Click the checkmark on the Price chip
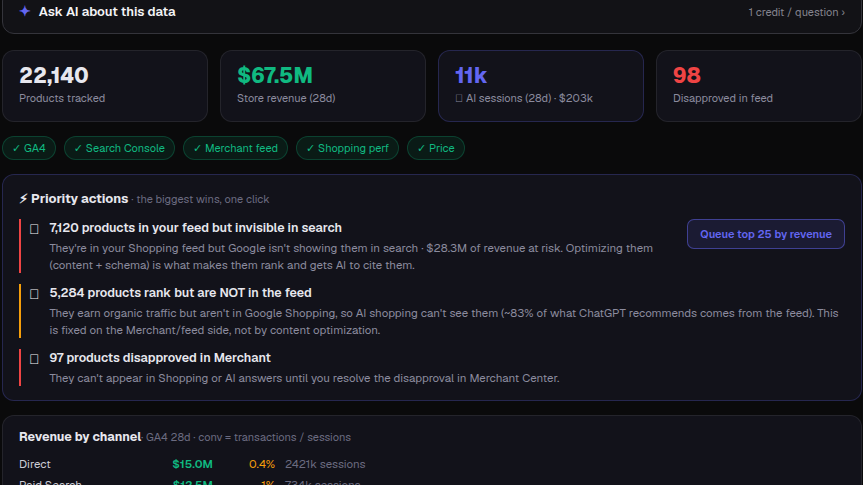Image resolution: width=863 pixels, height=485 pixels. [421, 148]
